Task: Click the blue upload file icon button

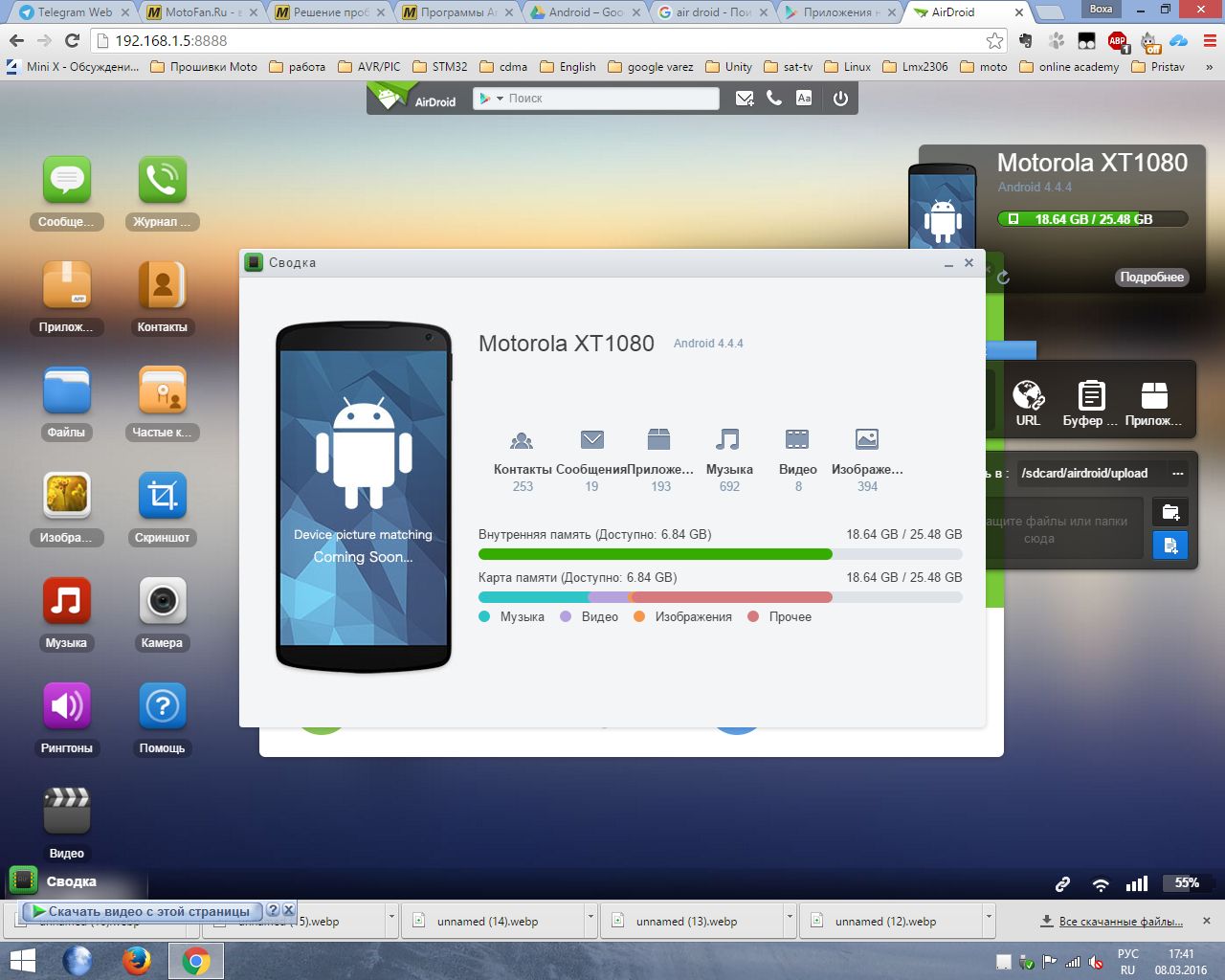Action: point(1169,546)
